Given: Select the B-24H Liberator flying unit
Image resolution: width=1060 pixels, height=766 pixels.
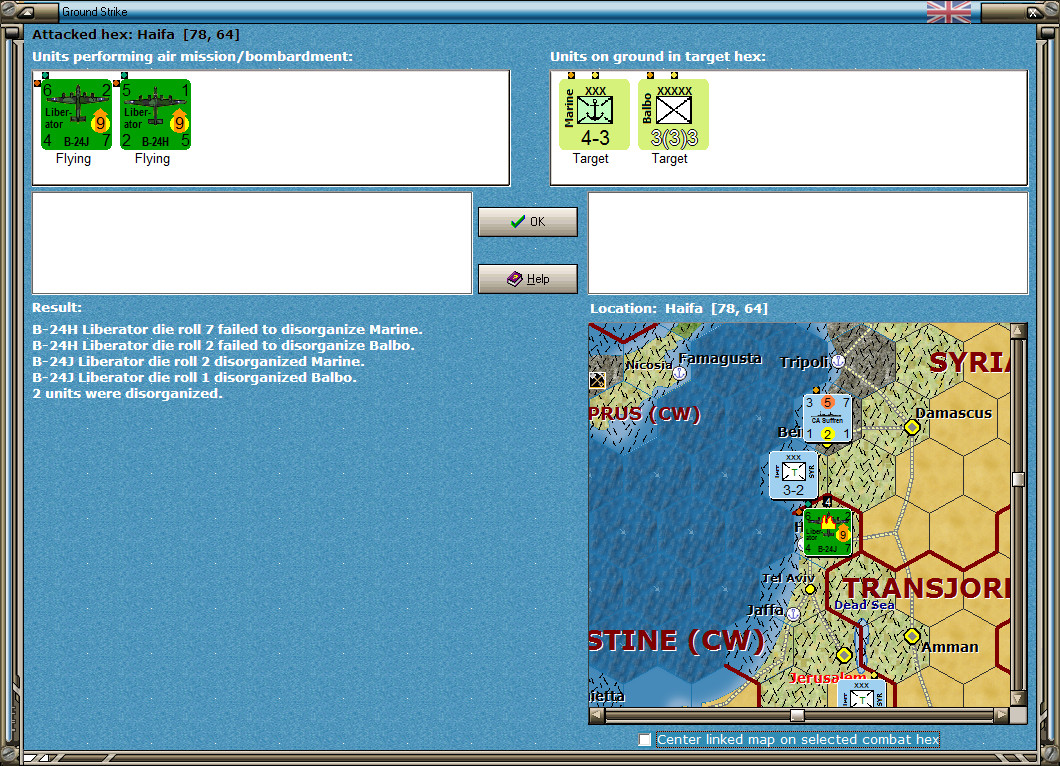Looking at the screenshot, I should [155, 114].
